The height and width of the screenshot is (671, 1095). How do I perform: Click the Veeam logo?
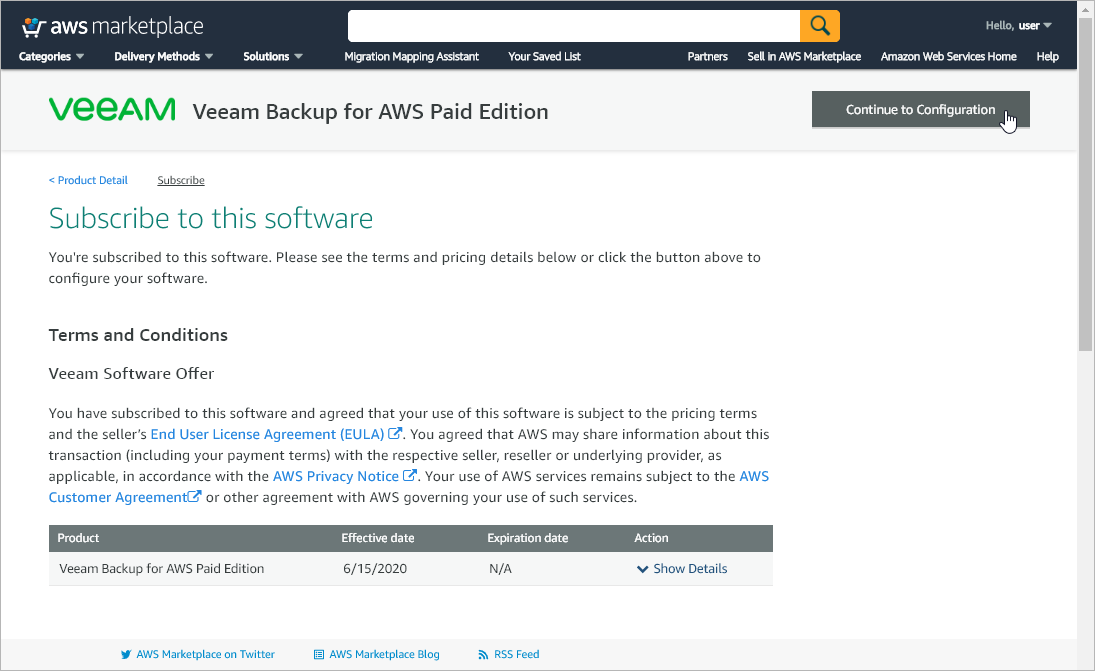[112, 110]
